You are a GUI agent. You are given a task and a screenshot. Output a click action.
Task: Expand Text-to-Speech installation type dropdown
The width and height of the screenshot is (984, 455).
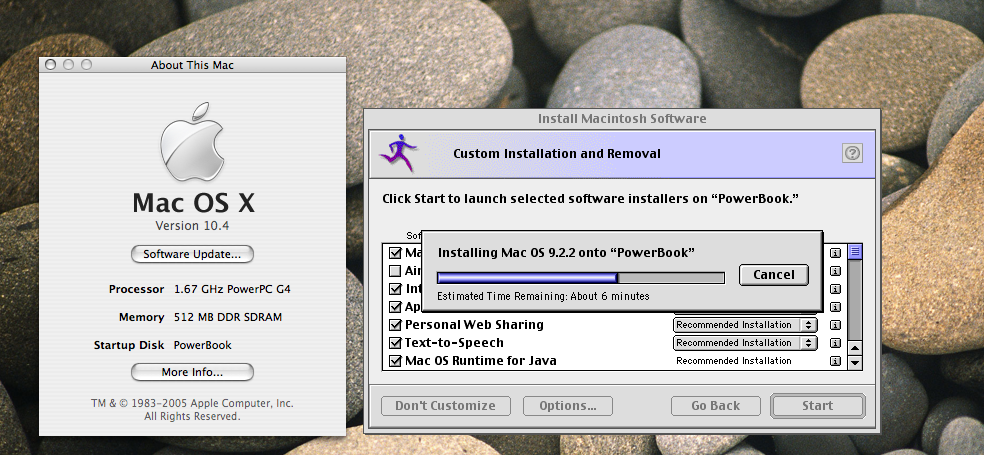click(x=745, y=343)
